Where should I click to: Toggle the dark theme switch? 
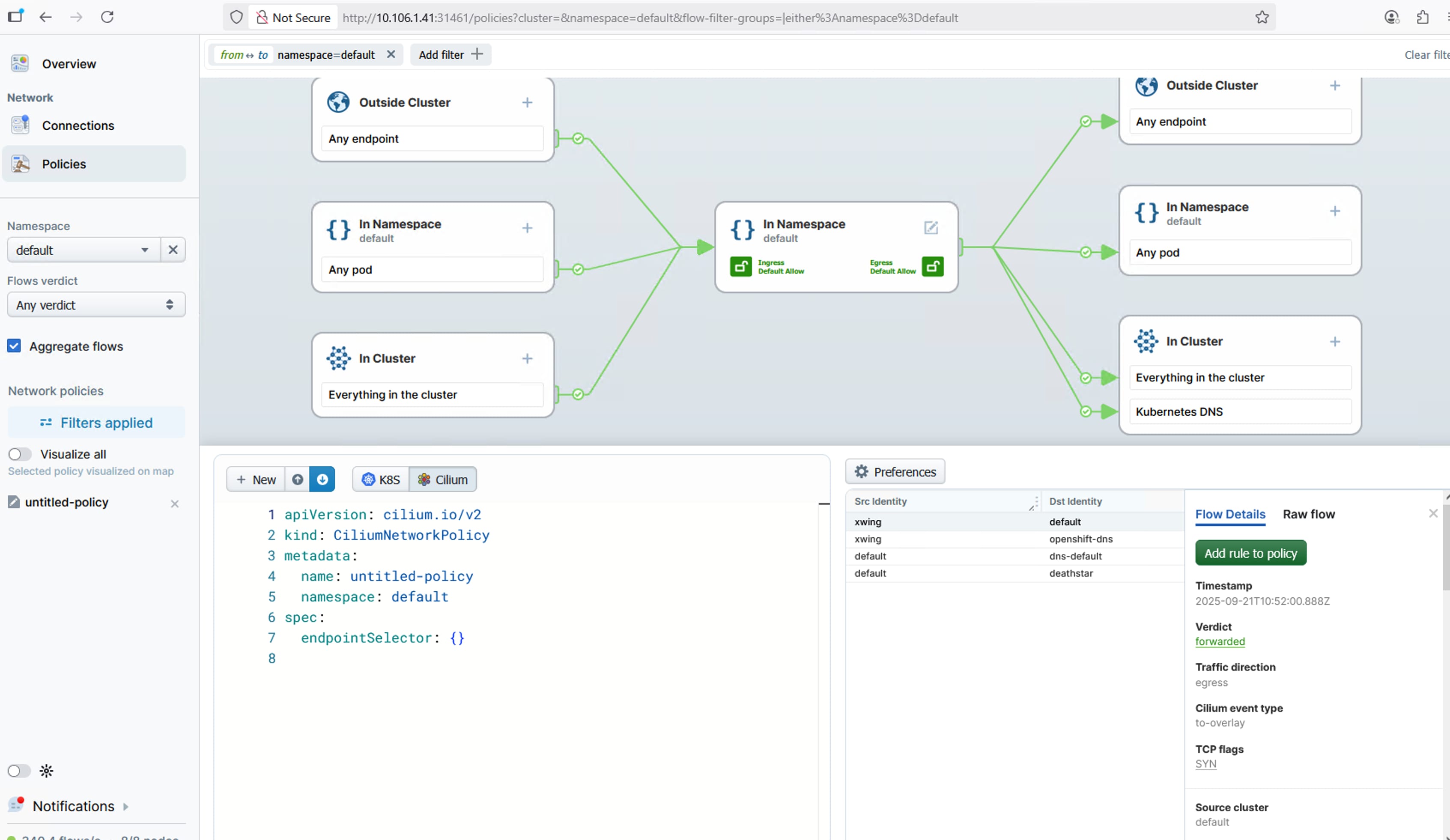tap(18, 770)
